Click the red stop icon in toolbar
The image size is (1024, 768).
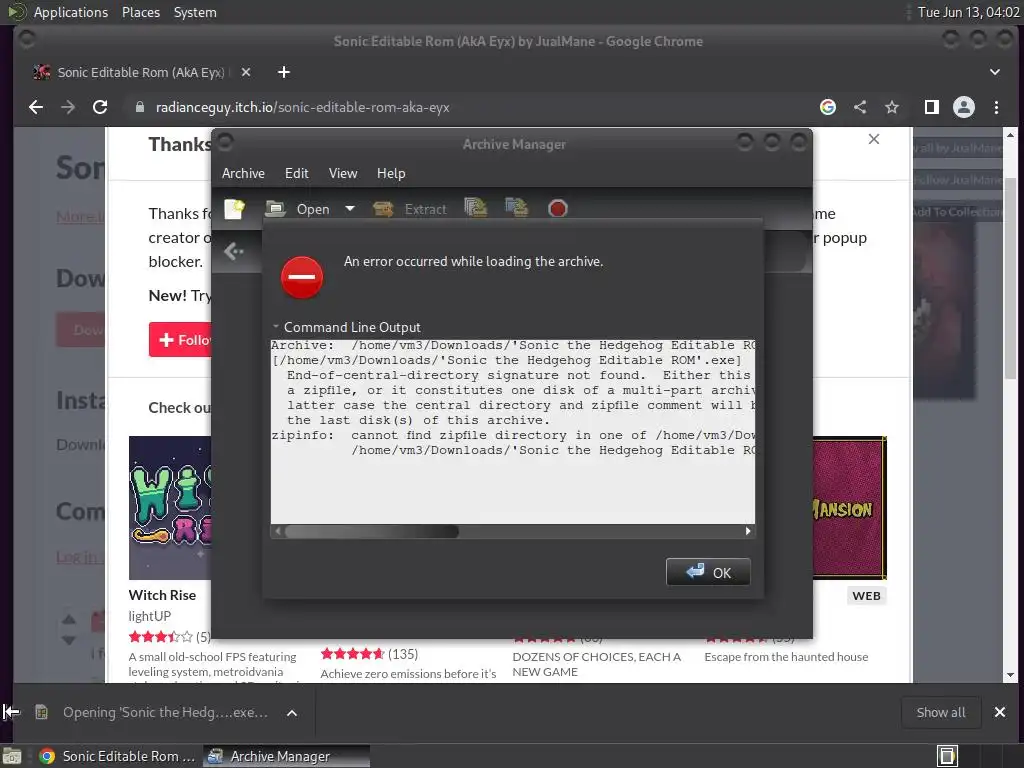(558, 208)
